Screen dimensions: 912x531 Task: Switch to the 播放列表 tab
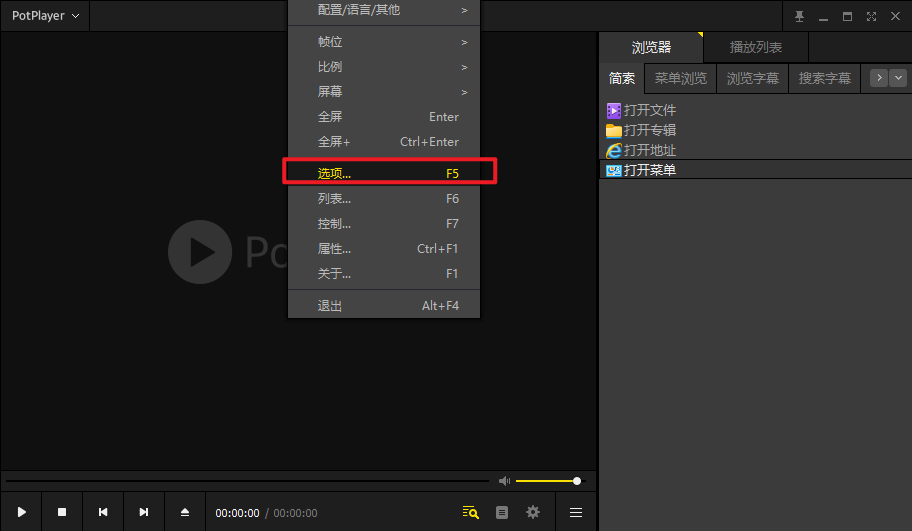[x=756, y=47]
